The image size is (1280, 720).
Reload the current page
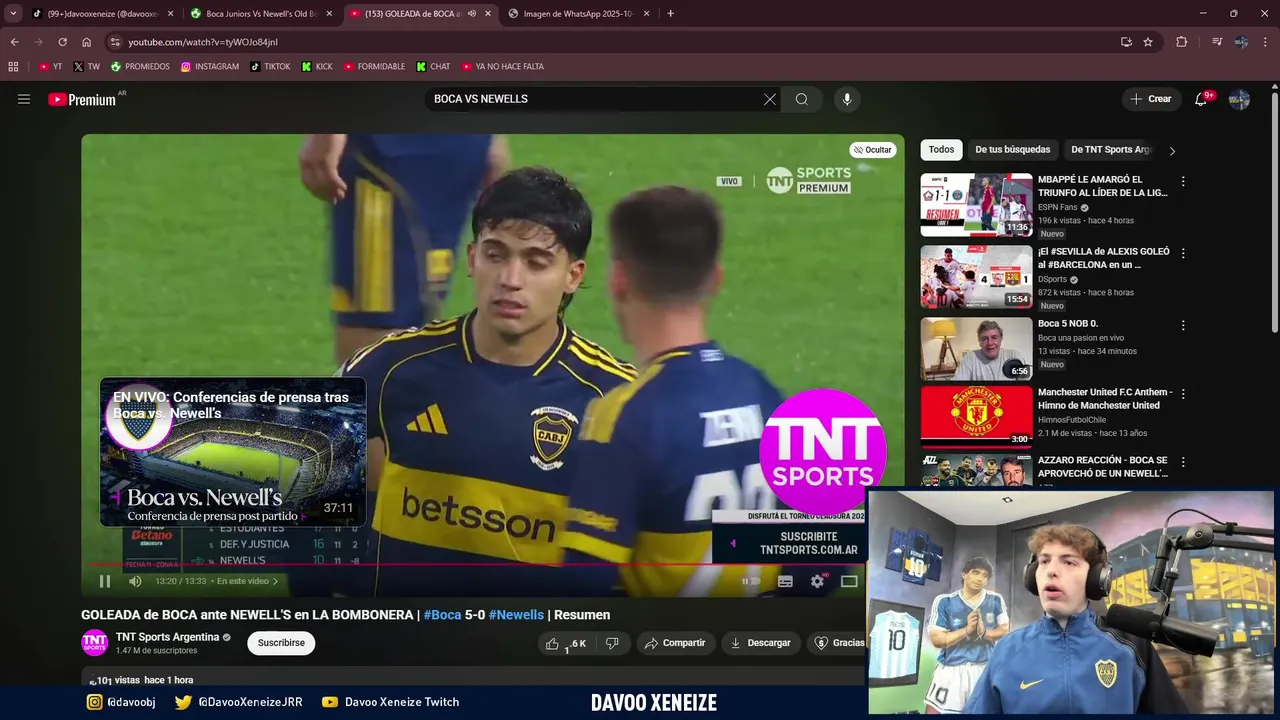point(62,42)
